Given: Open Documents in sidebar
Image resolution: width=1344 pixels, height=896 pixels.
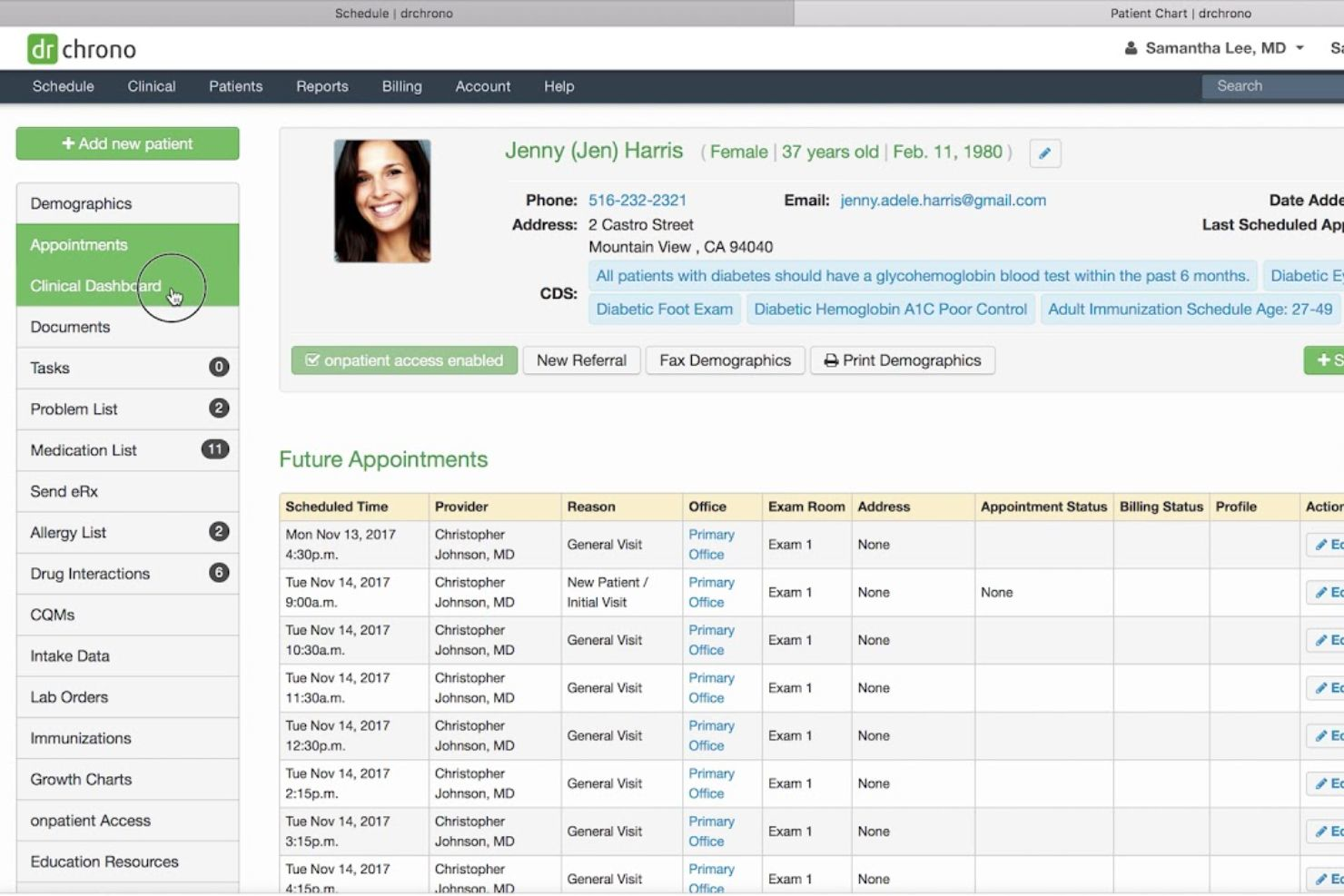Looking at the screenshot, I should (127, 327).
